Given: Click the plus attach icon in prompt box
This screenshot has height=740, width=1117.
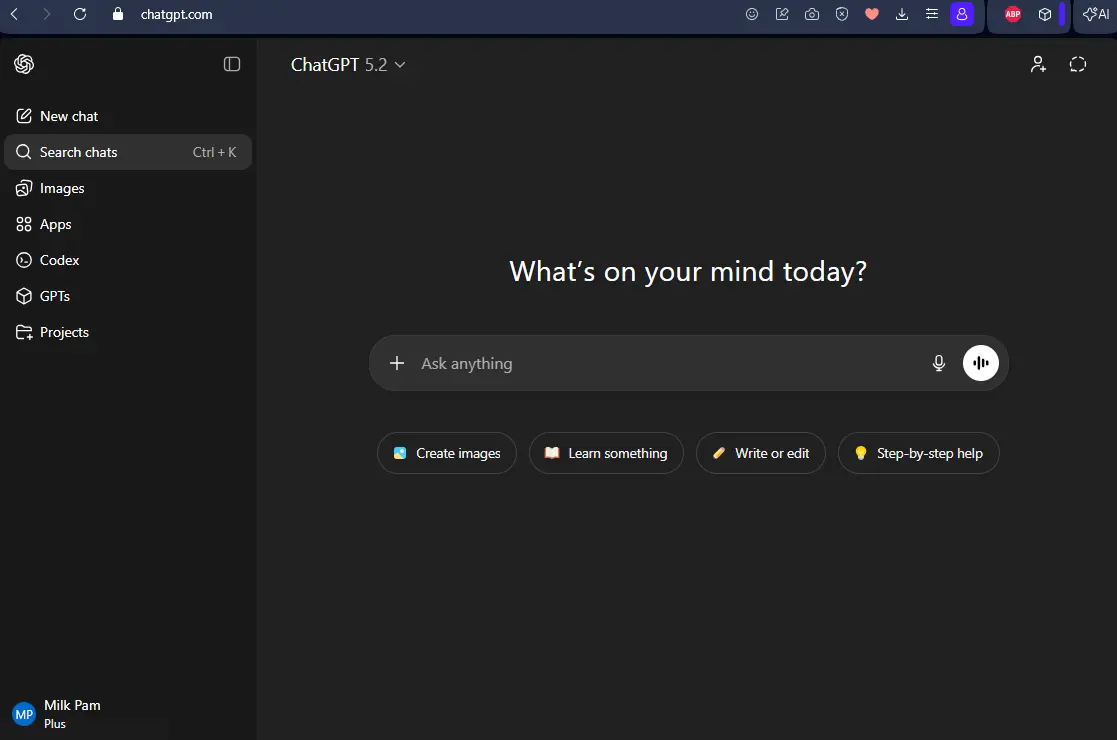Looking at the screenshot, I should click(x=397, y=363).
